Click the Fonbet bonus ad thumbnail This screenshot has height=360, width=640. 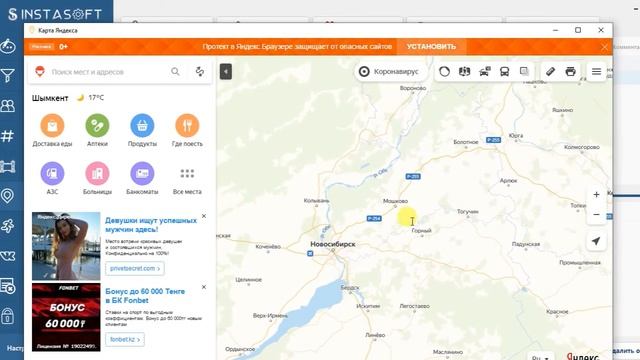click(66, 317)
